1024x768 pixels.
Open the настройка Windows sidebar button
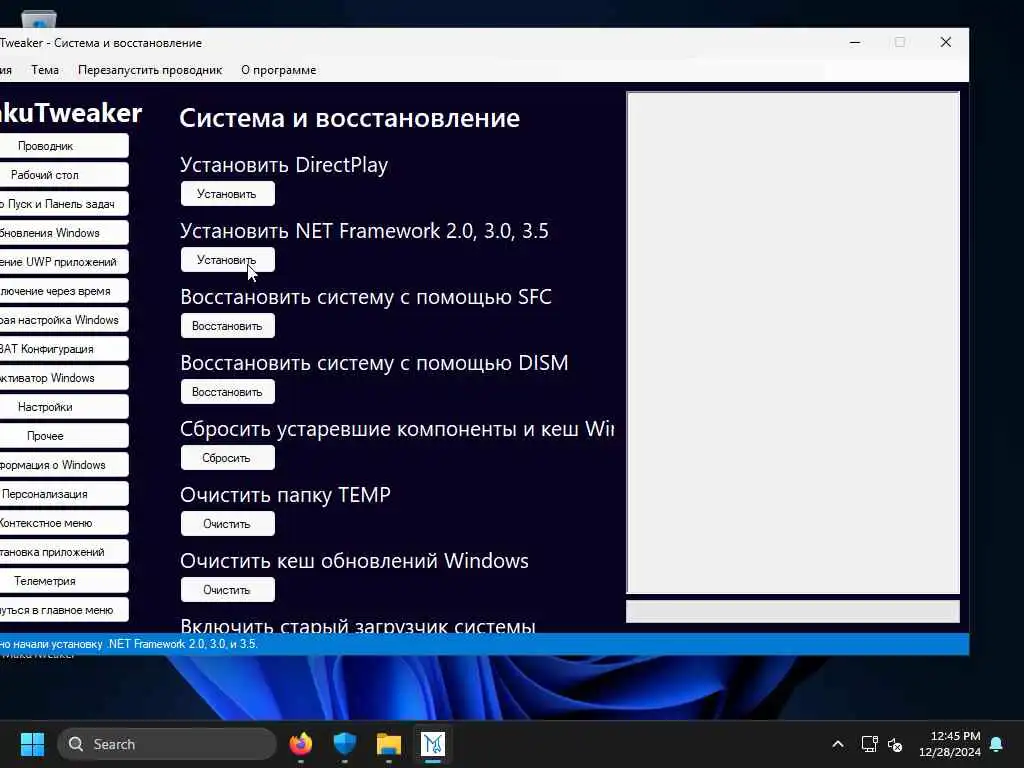click(x=64, y=319)
